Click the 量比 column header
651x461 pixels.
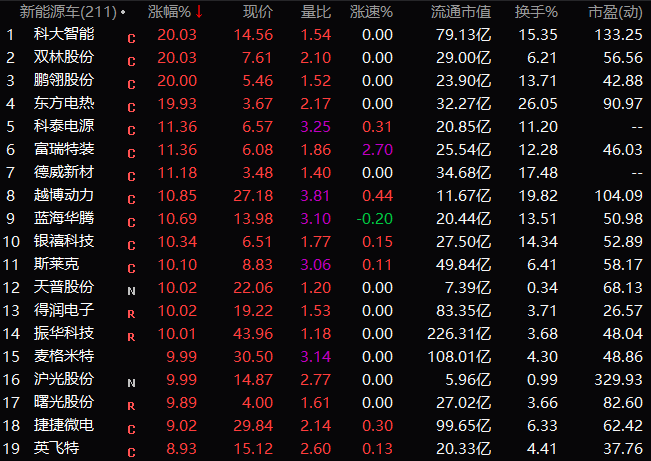tap(316, 12)
